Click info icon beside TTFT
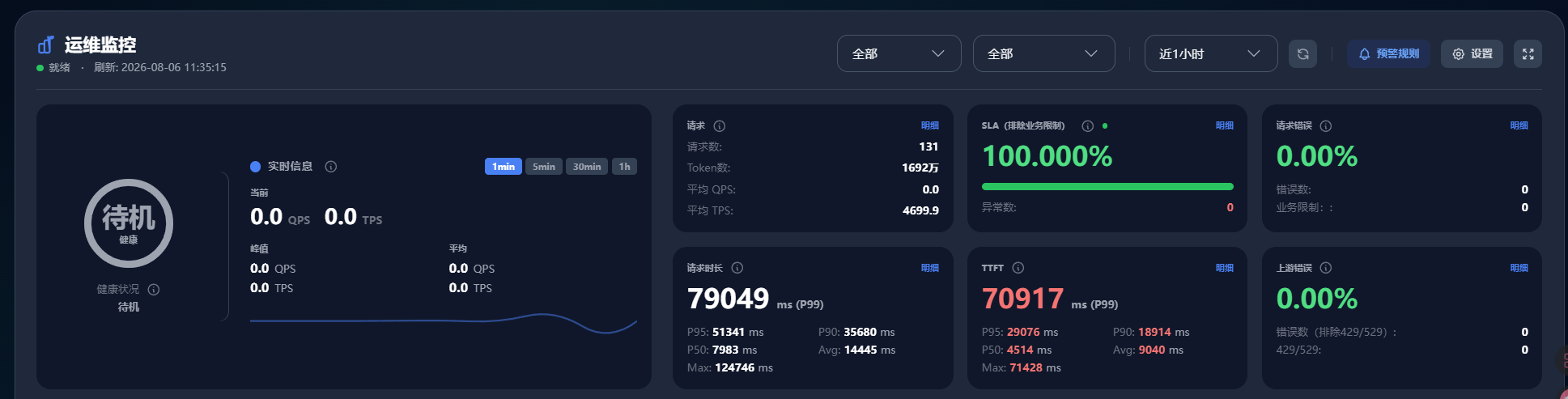 pyautogui.click(x=1018, y=268)
